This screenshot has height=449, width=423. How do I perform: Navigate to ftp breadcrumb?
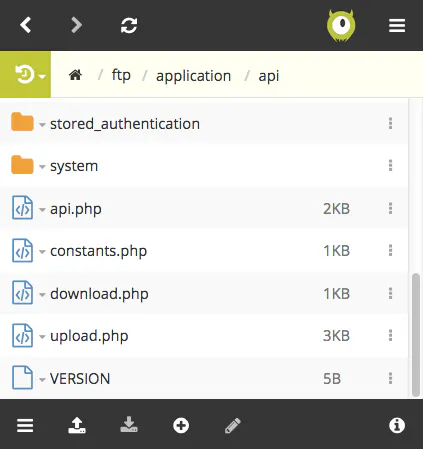pyautogui.click(x=121, y=75)
